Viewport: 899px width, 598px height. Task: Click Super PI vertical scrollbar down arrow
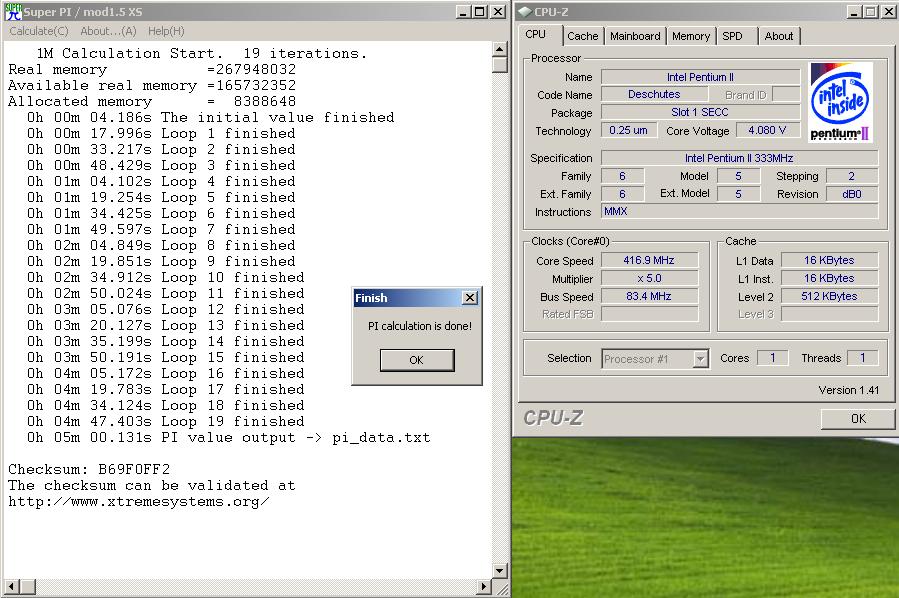pos(499,570)
